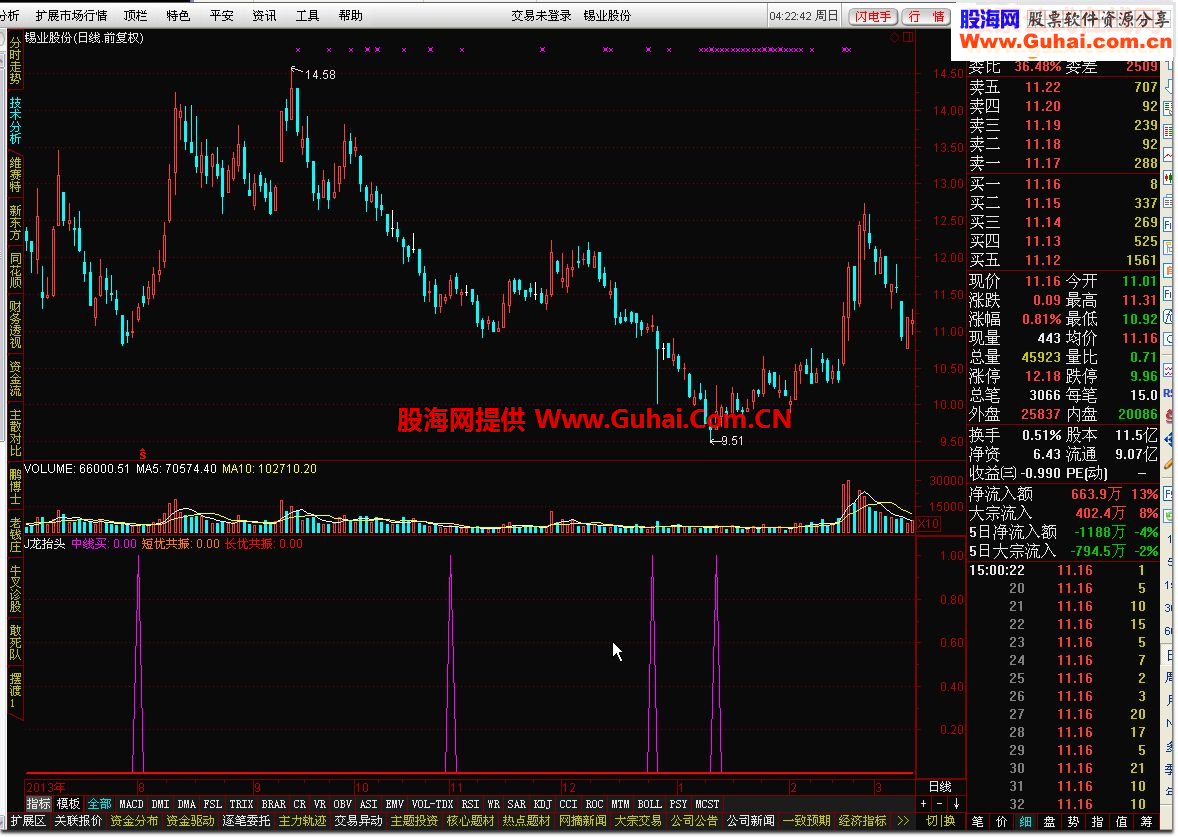Viewport: 1178px width, 837px height.
Task: Open the 热点题材 bottom tab
Action: (x=527, y=821)
